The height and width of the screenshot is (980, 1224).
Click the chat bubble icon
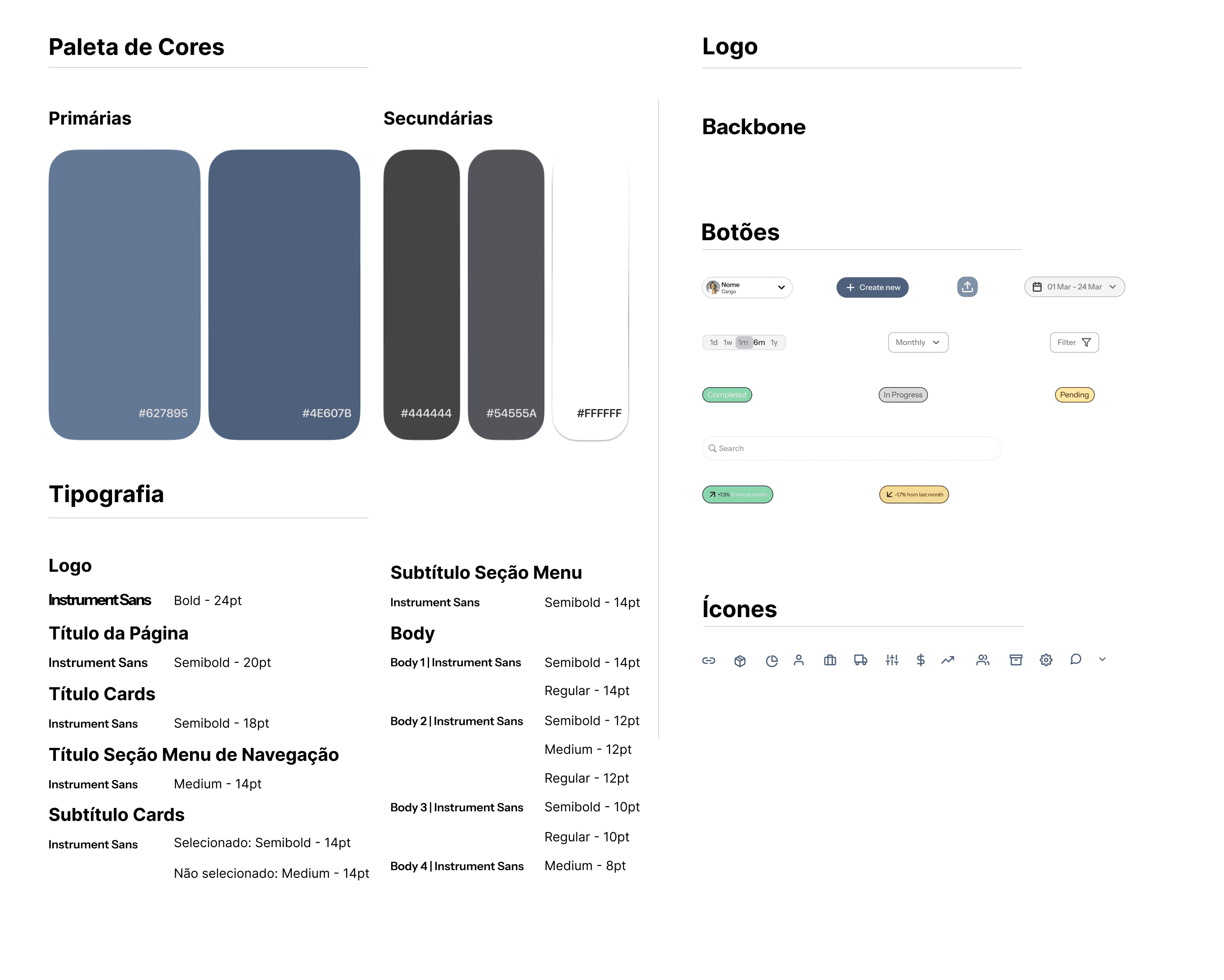tap(1075, 659)
